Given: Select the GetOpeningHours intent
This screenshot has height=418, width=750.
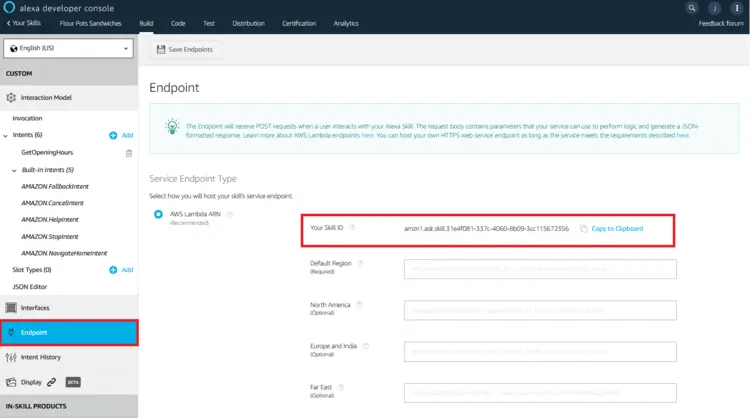Looking at the screenshot, I should (x=47, y=153).
